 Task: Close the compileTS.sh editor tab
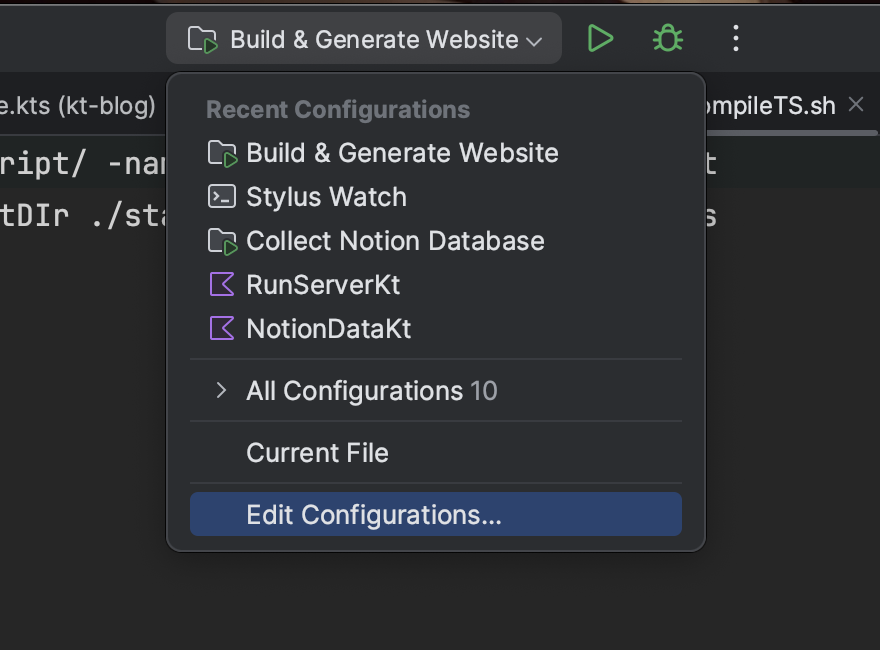tap(855, 104)
